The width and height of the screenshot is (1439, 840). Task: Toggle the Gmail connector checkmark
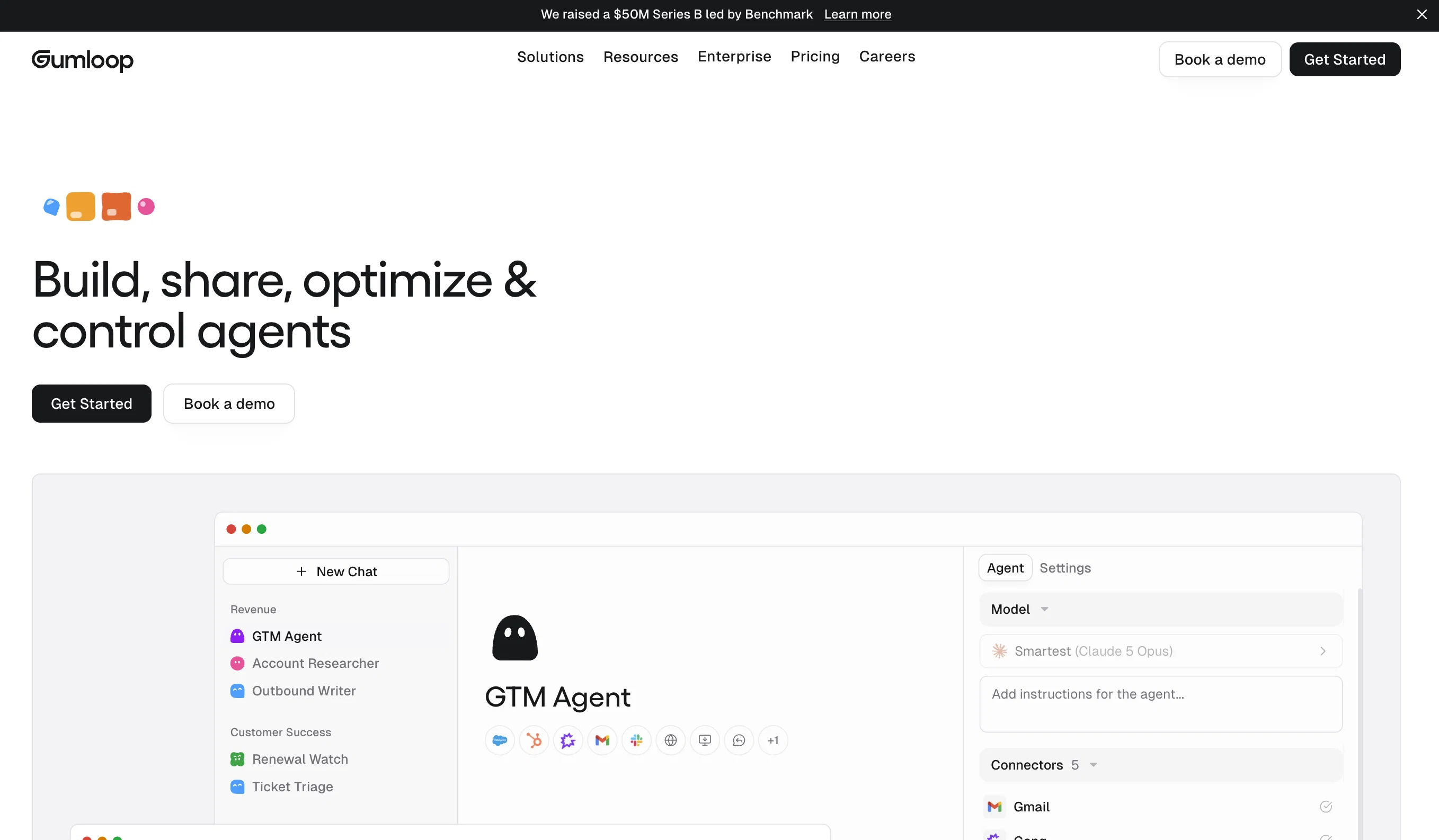coord(1326,806)
